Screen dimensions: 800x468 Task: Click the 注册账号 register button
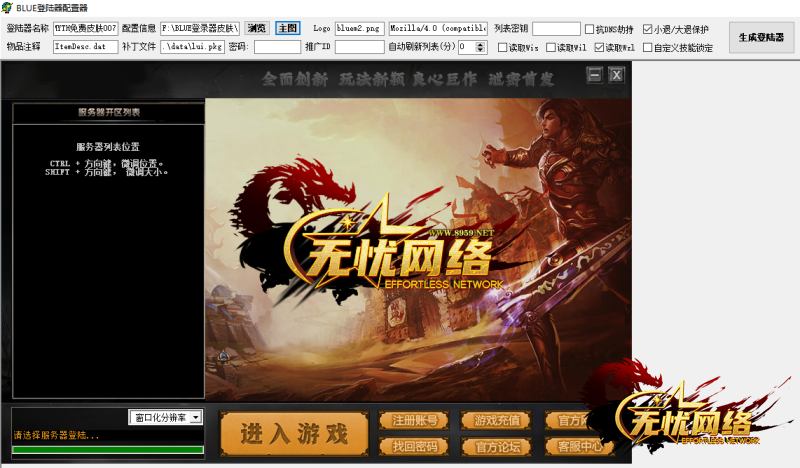click(x=414, y=421)
